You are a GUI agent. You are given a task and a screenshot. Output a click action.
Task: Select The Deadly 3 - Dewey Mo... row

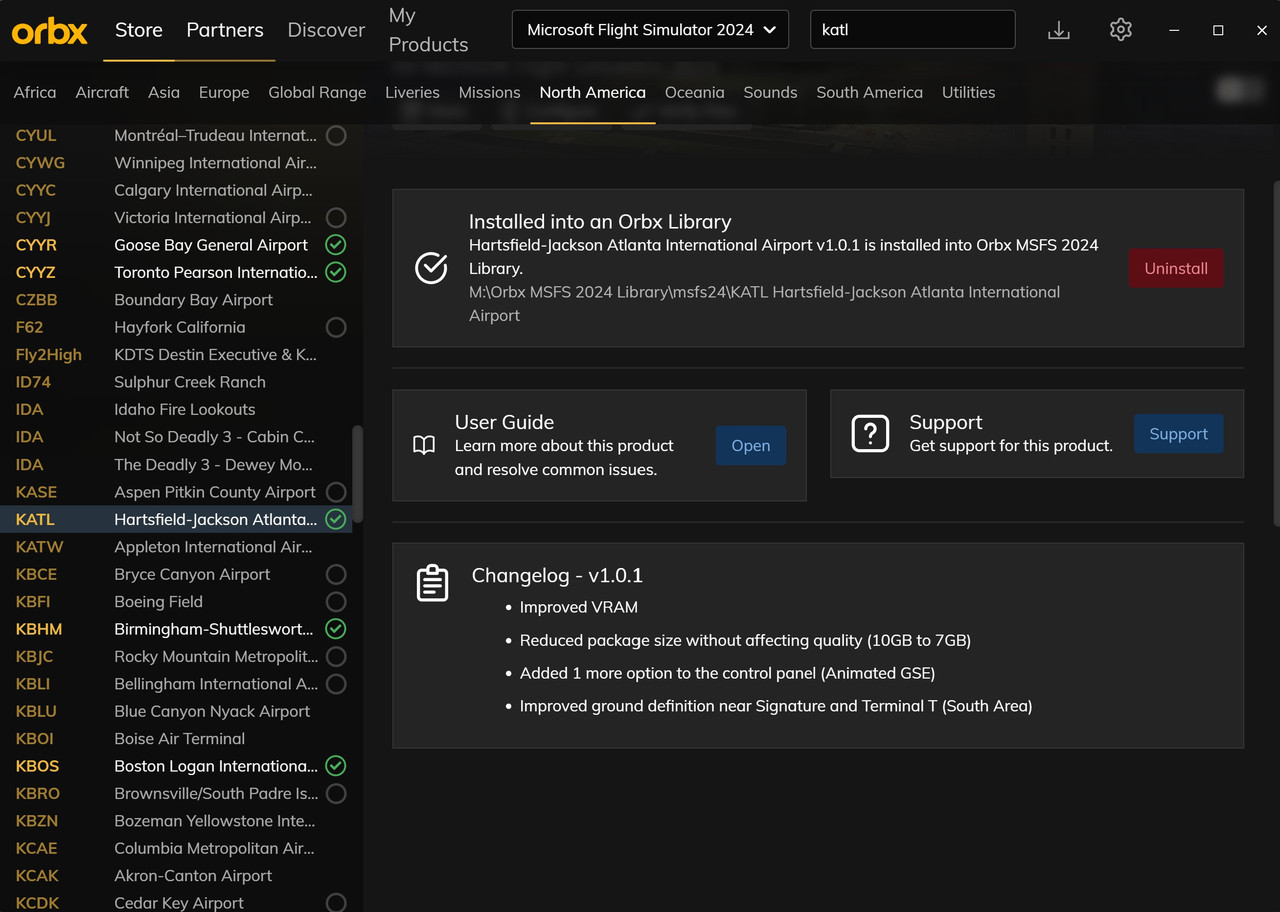pos(175,465)
